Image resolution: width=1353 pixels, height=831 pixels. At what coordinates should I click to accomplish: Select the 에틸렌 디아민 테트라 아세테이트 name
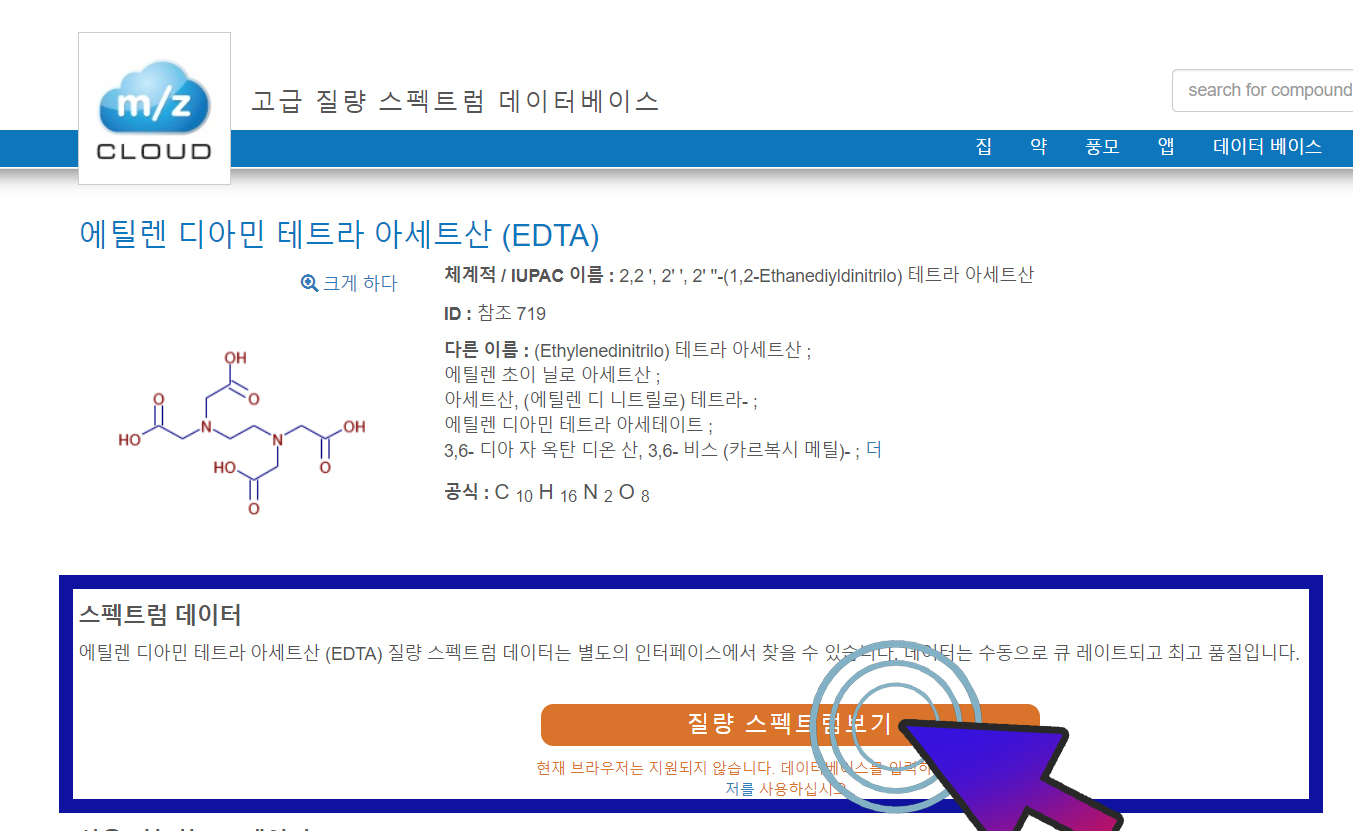tap(578, 424)
